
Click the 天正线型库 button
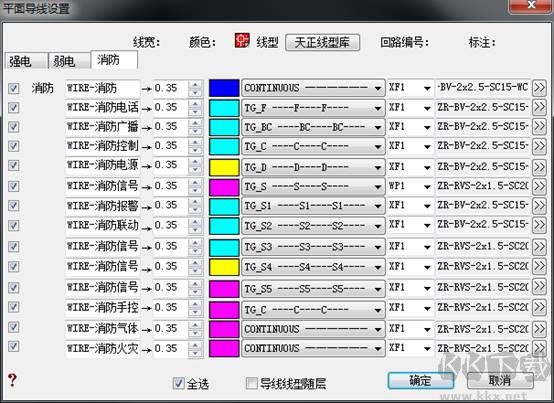[x=323, y=42]
